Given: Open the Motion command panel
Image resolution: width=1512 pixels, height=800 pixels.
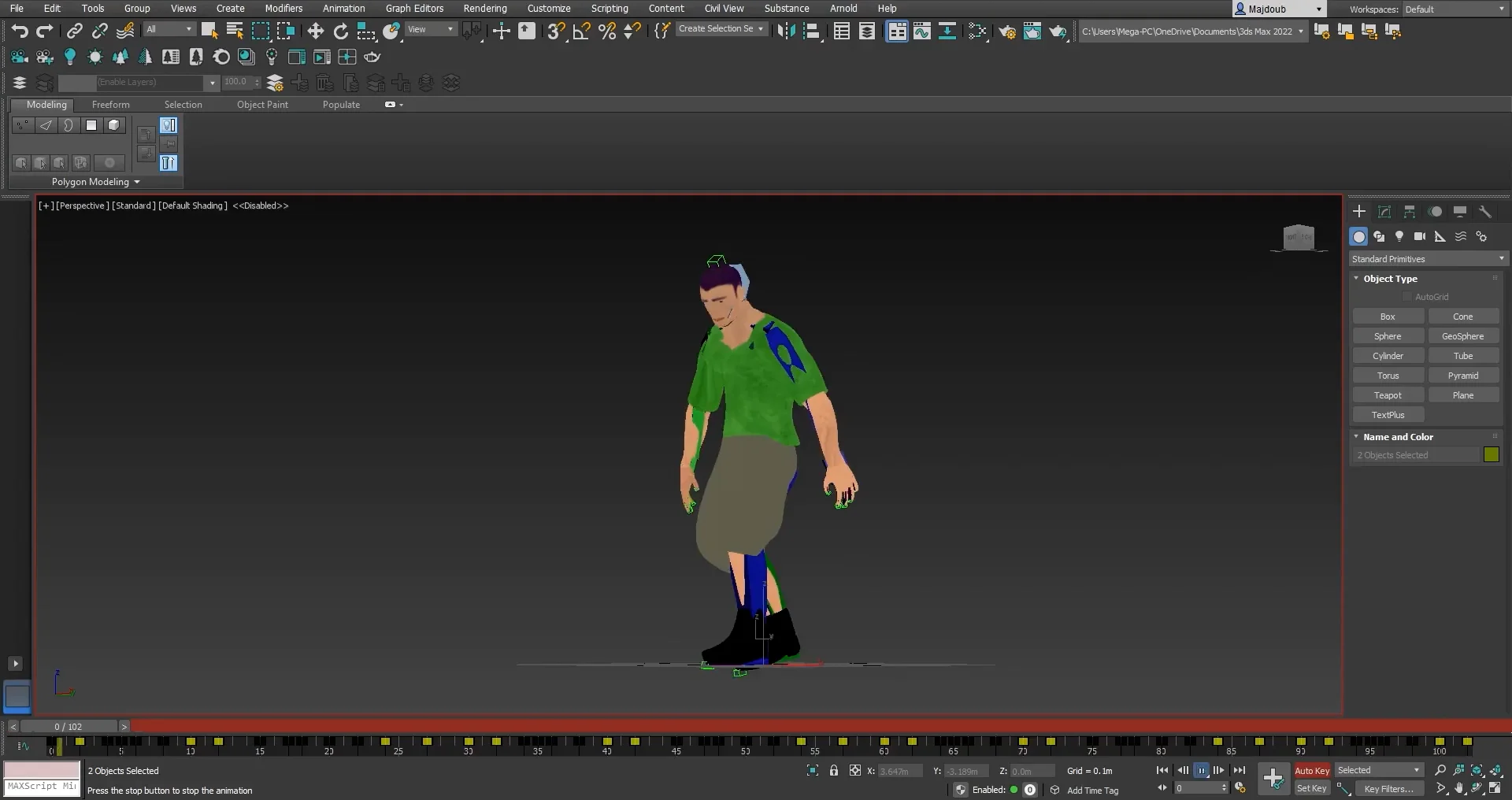Looking at the screenshot, I should point(1435,212).
